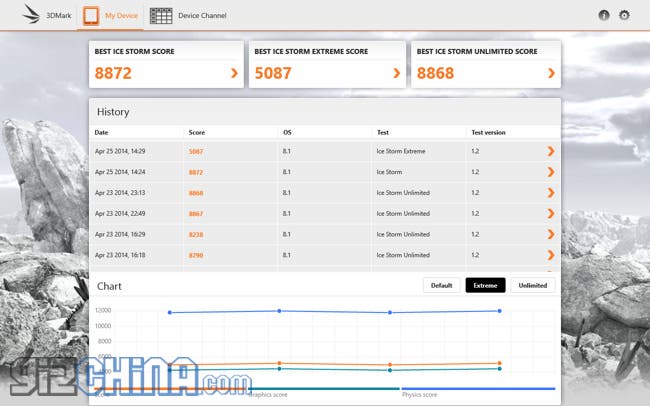650x406 pixels.
Task: Expand Best Ice Storm Score arrow
Action: [x=234, y=73]
